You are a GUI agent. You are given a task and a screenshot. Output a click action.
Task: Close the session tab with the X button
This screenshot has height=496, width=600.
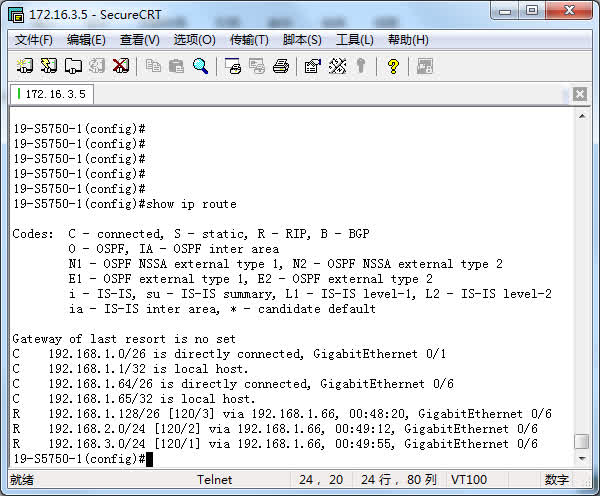(580, 94)
